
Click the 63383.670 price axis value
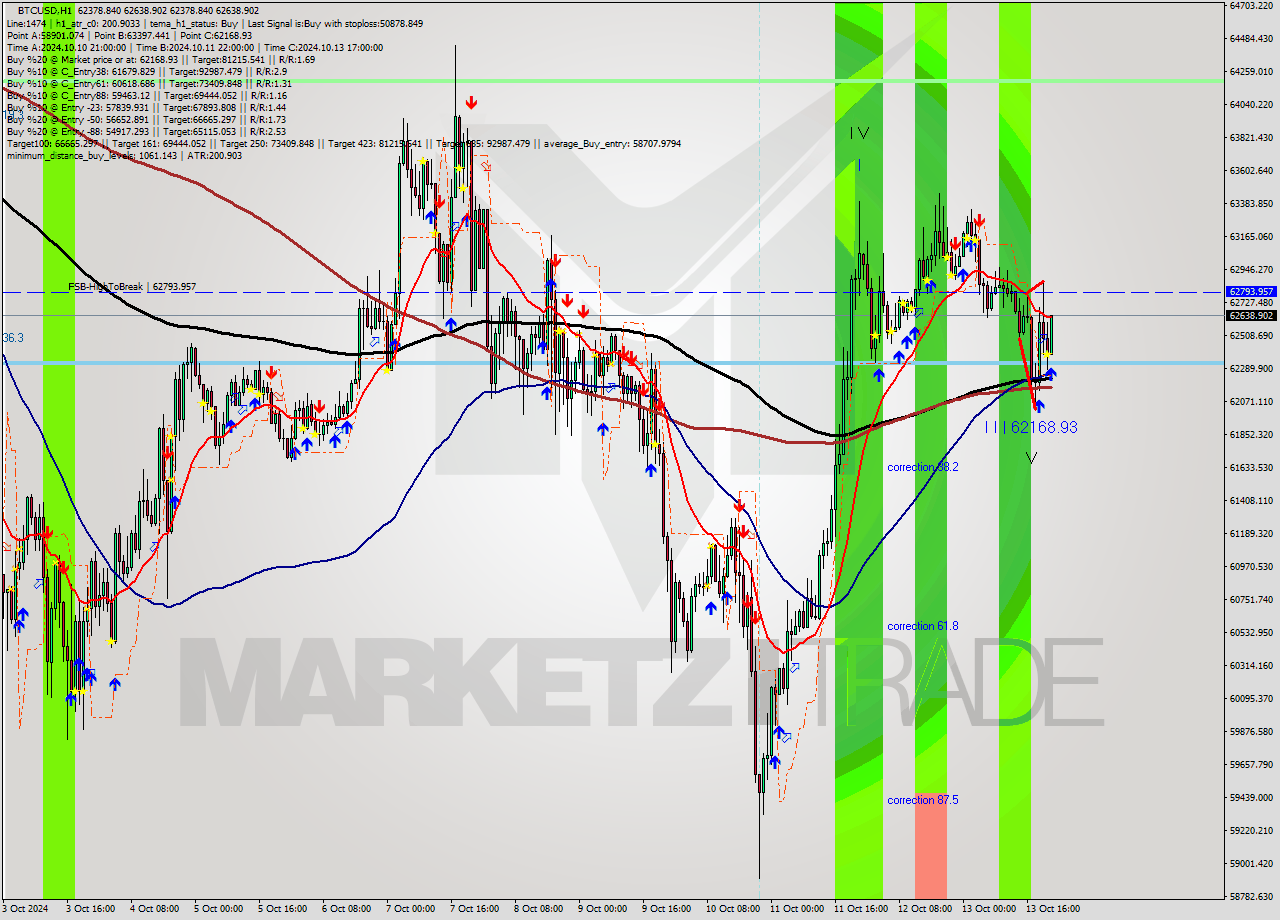click(1250, 203)
